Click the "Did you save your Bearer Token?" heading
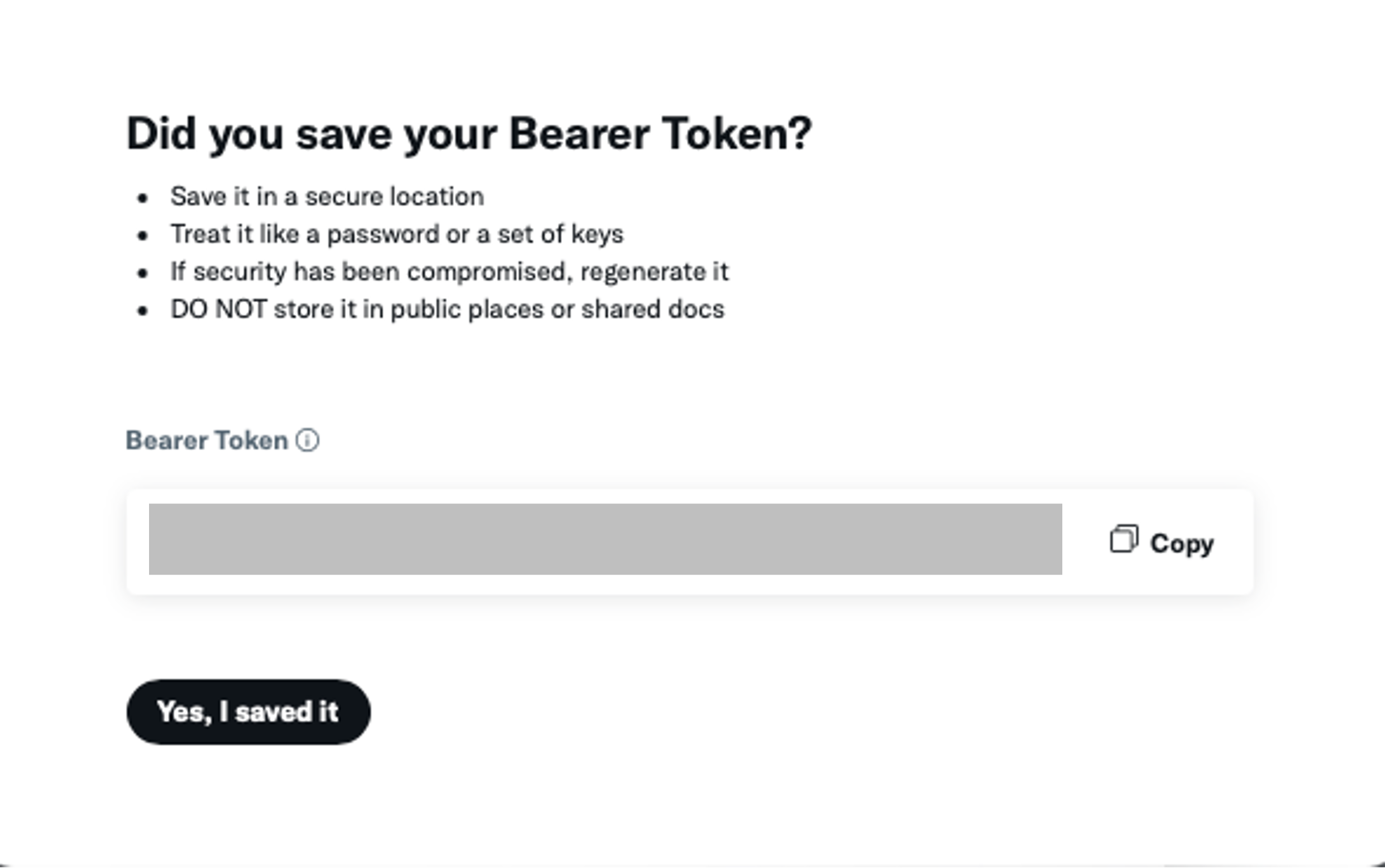This screenshot has width=1385, height=868. point(469,134)
